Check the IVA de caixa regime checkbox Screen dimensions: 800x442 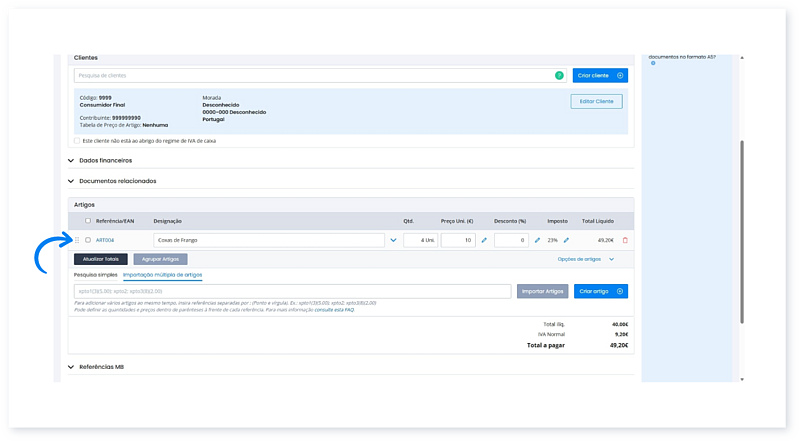tap(78, 141)
